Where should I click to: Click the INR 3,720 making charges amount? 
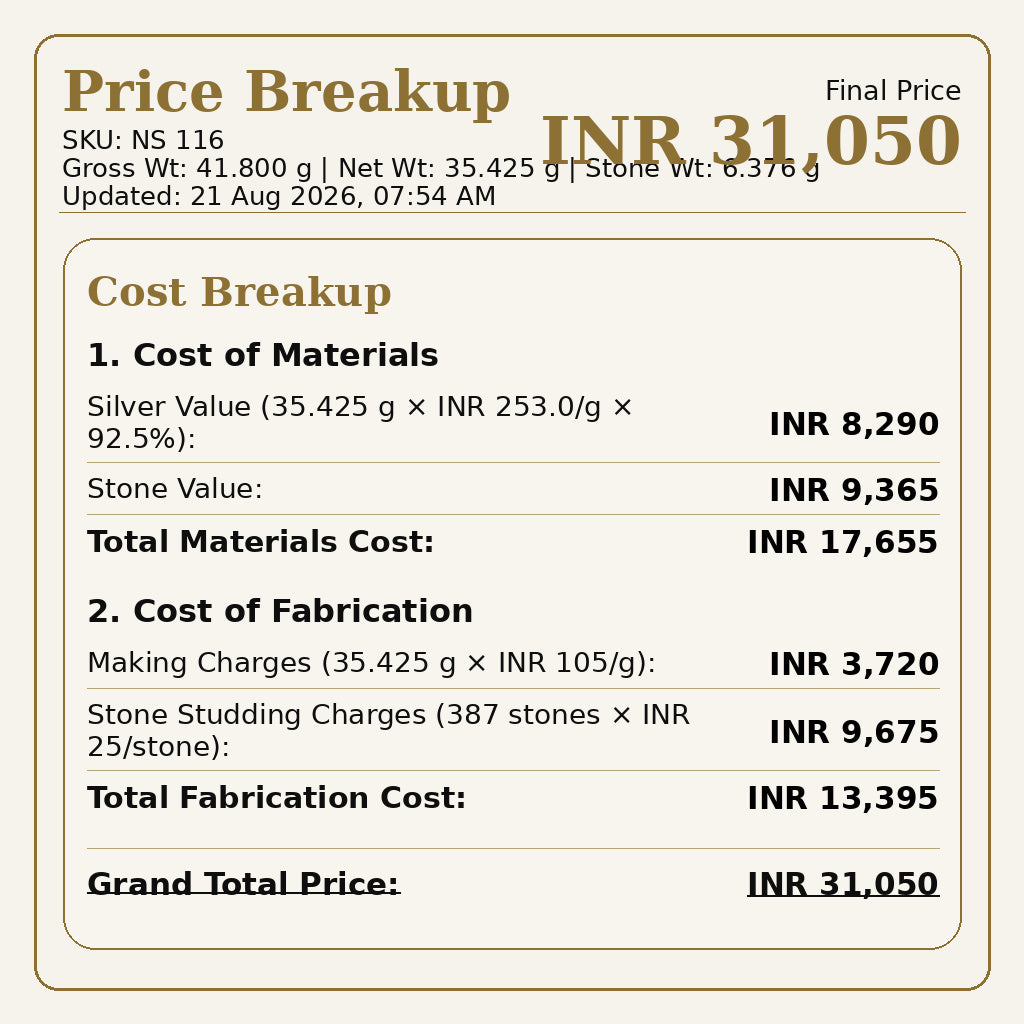[x=854, y=664]
